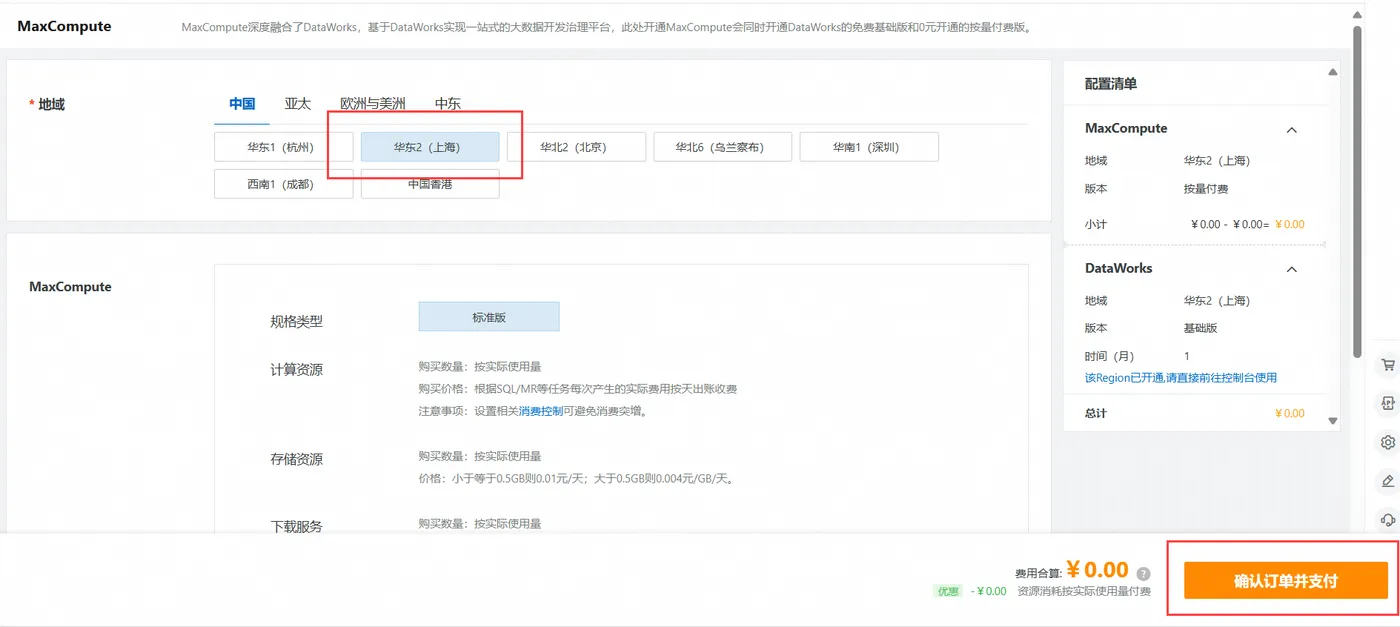The height and width of the screenshot is (627, 1400).
Task: Choose region 华北2（北京）
Action: (576, 147)
